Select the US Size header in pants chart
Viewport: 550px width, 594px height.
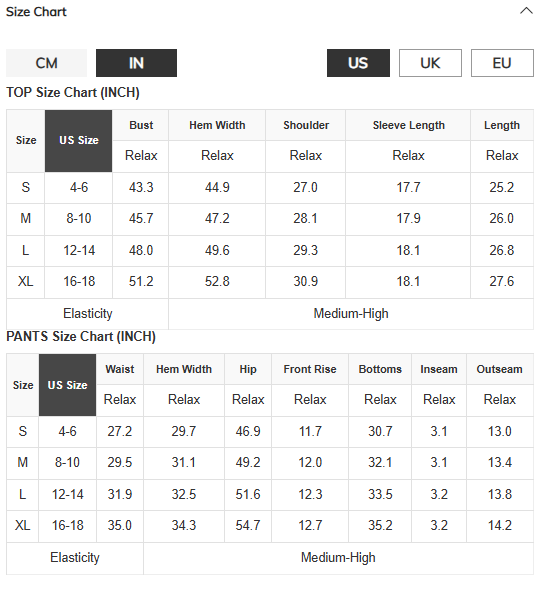coord(67,385)
